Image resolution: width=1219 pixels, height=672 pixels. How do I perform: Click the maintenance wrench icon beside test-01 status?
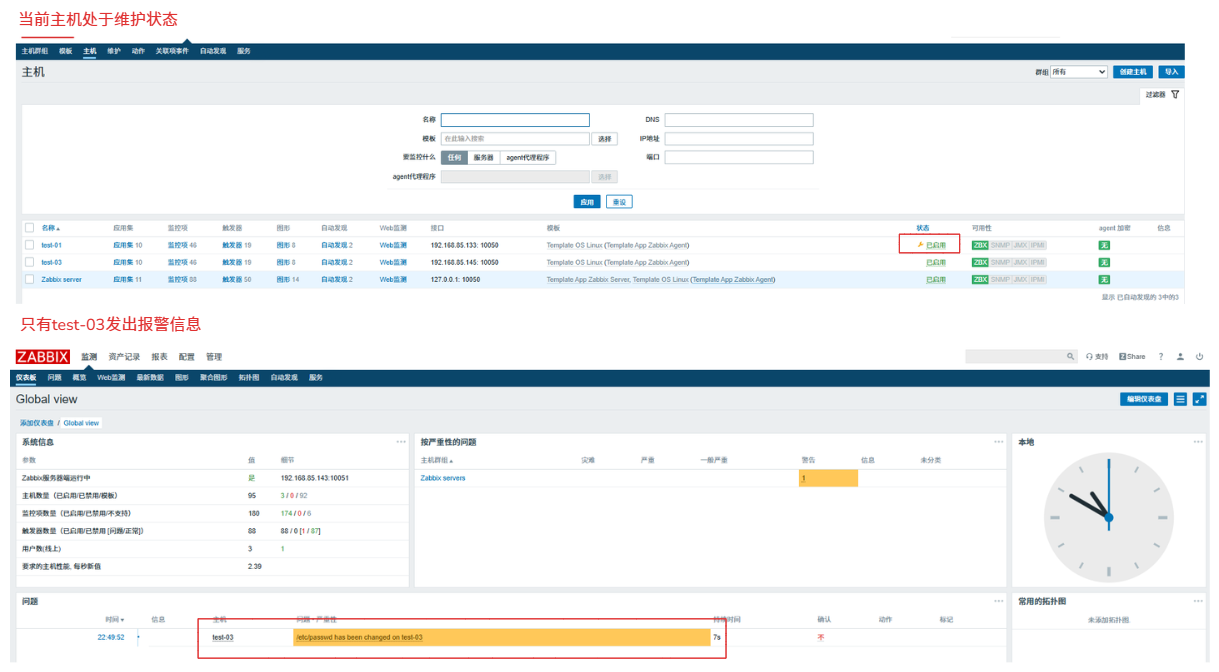coord(920,245)
